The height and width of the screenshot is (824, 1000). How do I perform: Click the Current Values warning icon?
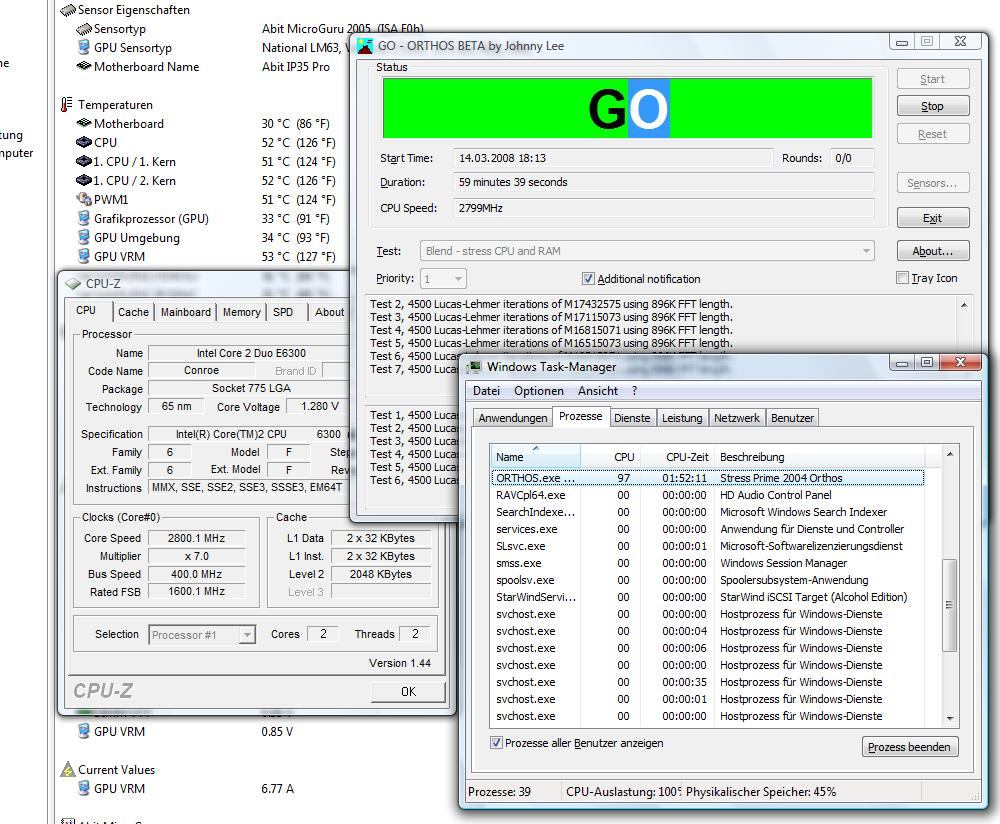(x=68, y=769)
